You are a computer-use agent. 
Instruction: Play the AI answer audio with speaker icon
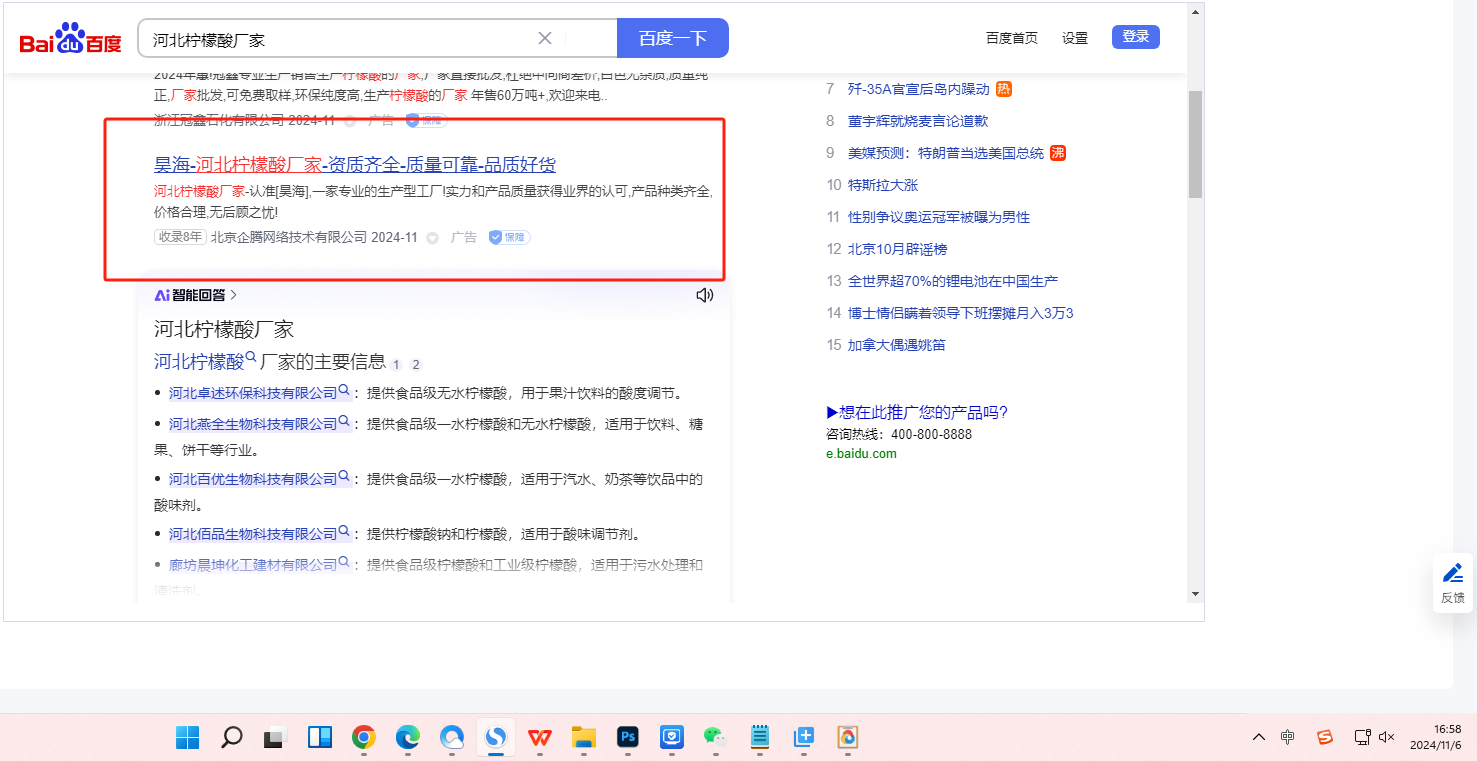[x=705, y=295]
